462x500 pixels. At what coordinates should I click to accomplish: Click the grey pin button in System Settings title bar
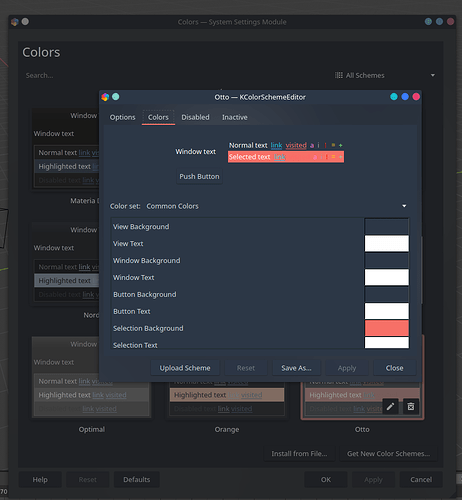(x=25, y=22)
